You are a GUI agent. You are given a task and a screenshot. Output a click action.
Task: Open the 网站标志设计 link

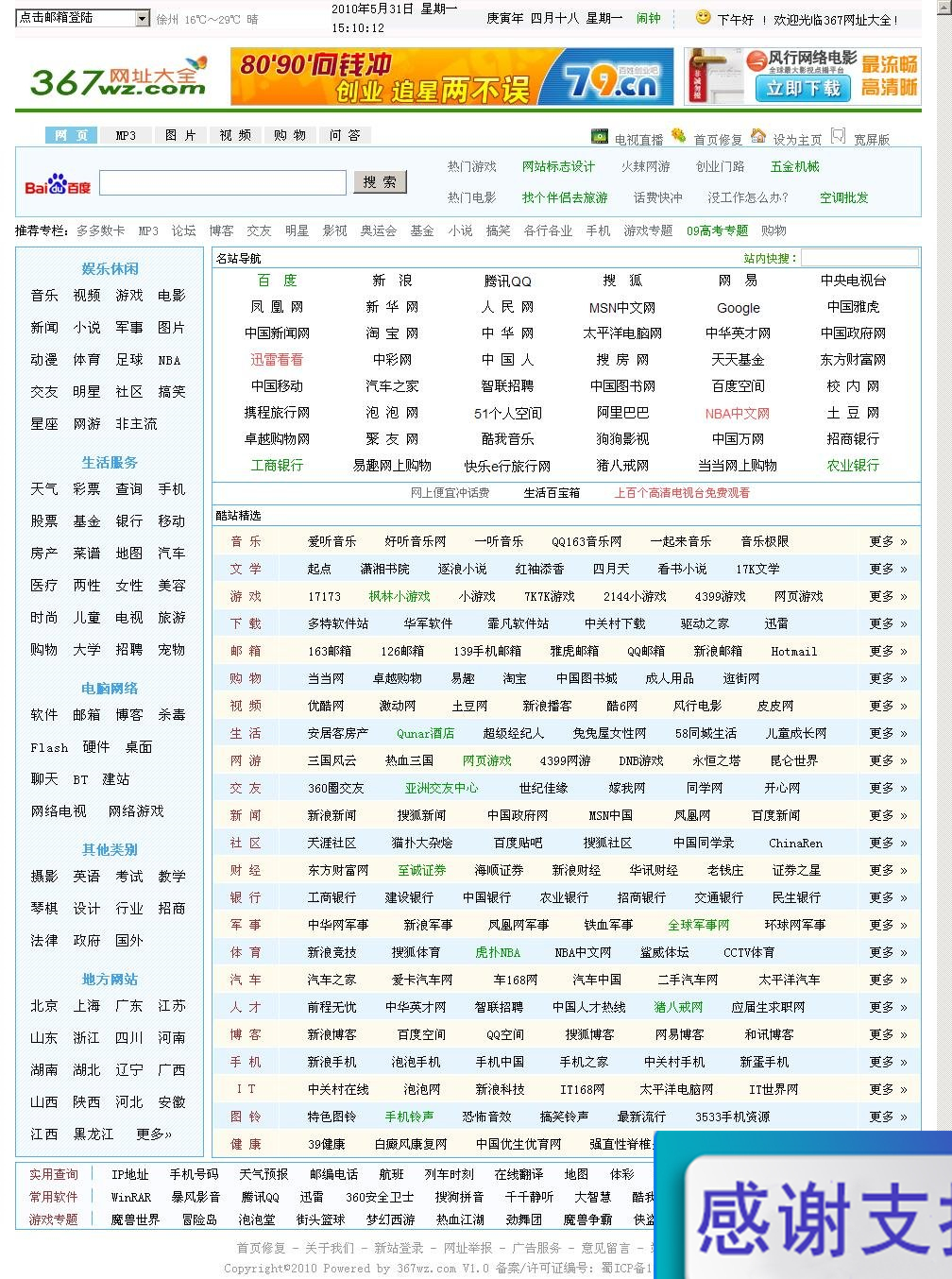point(558,166)
